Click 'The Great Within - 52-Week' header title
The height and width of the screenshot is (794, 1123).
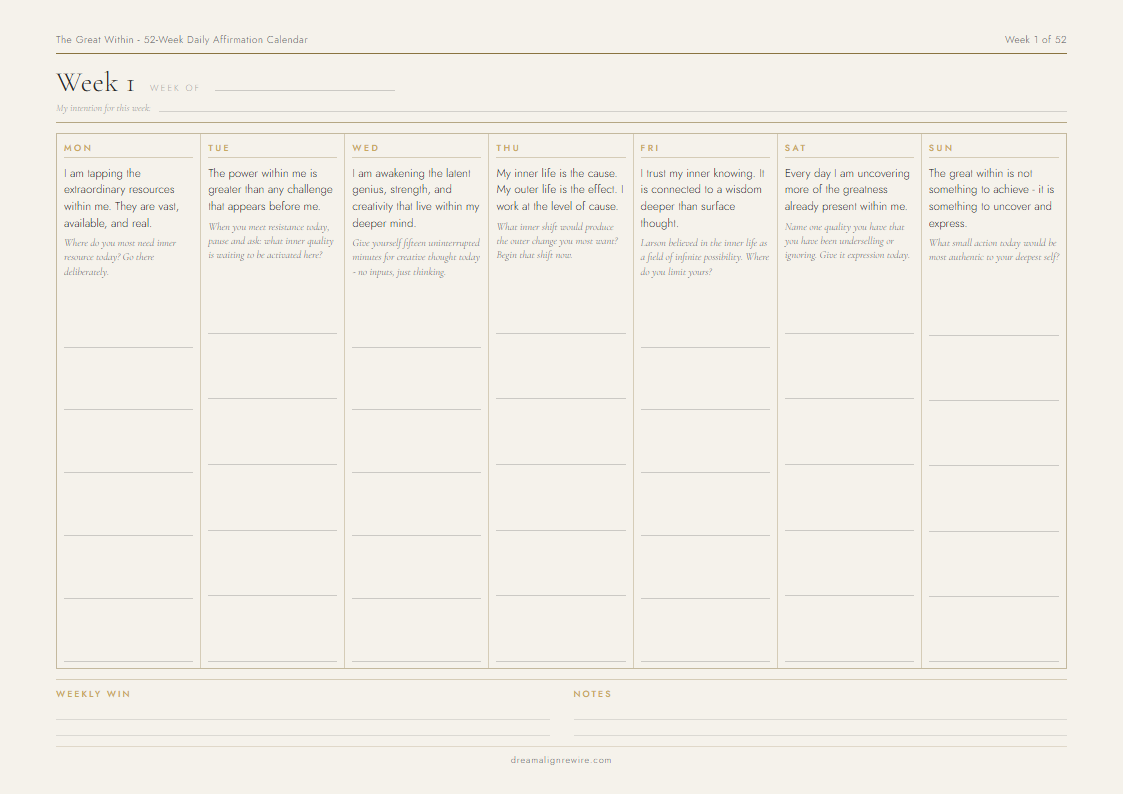point(182,39)
